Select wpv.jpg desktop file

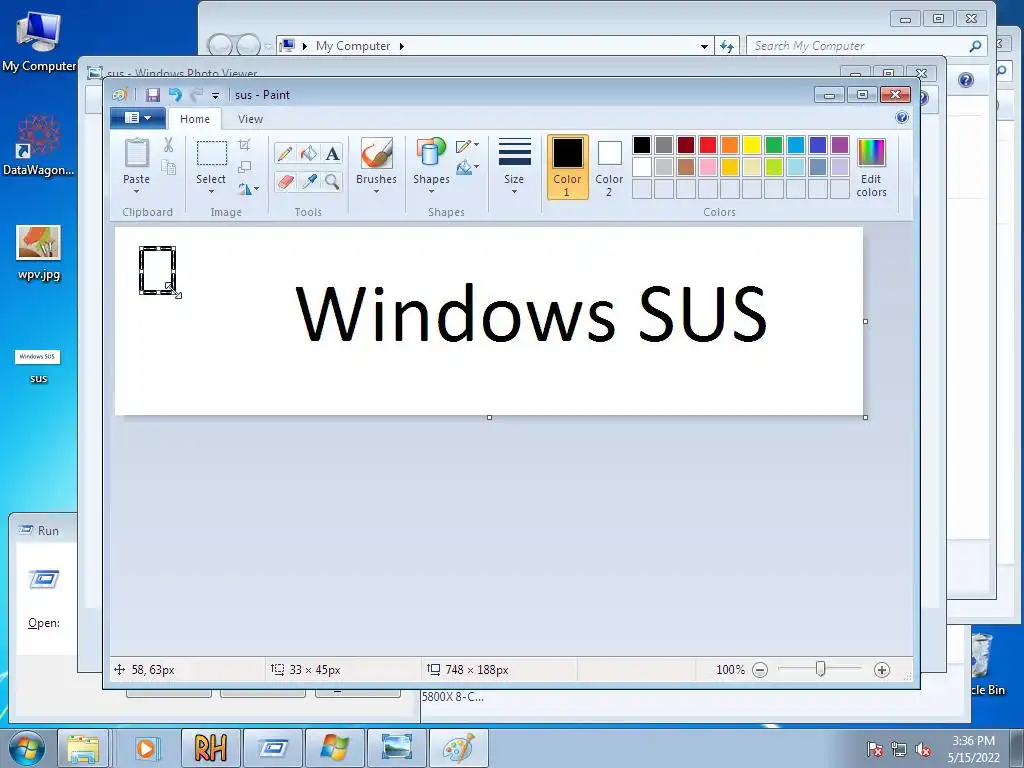(39, 252)
